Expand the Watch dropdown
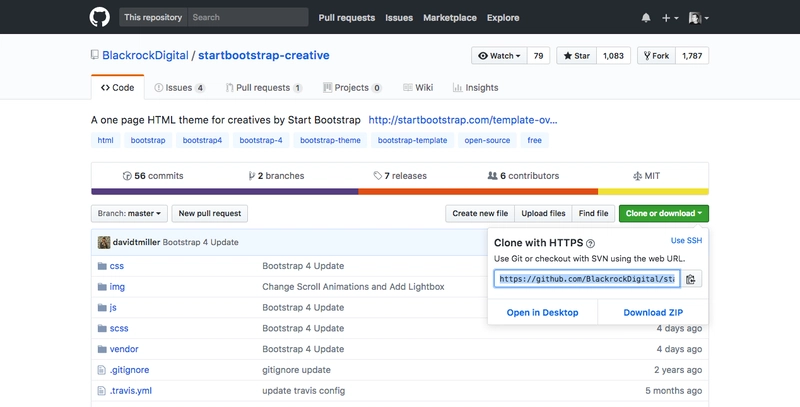800x407 pixels. [x=498, y=56]
